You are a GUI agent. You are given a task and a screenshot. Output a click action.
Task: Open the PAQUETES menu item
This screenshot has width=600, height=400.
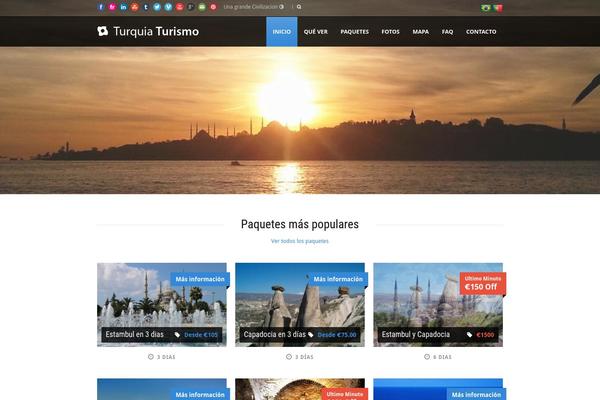(355, 31)
